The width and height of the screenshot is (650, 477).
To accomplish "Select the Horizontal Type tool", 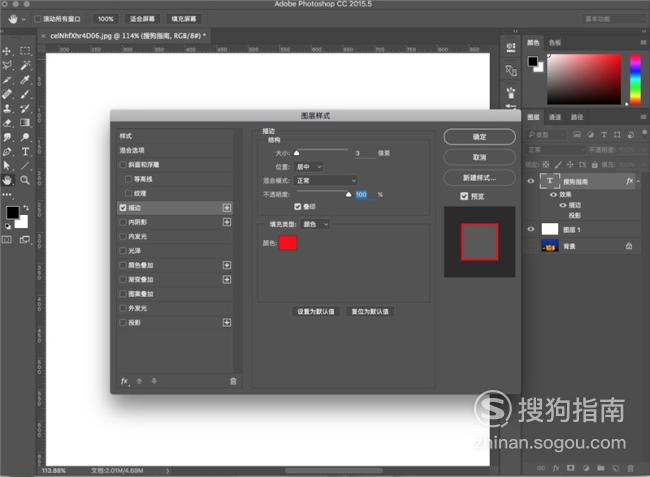I will click(x=25, y=152).
